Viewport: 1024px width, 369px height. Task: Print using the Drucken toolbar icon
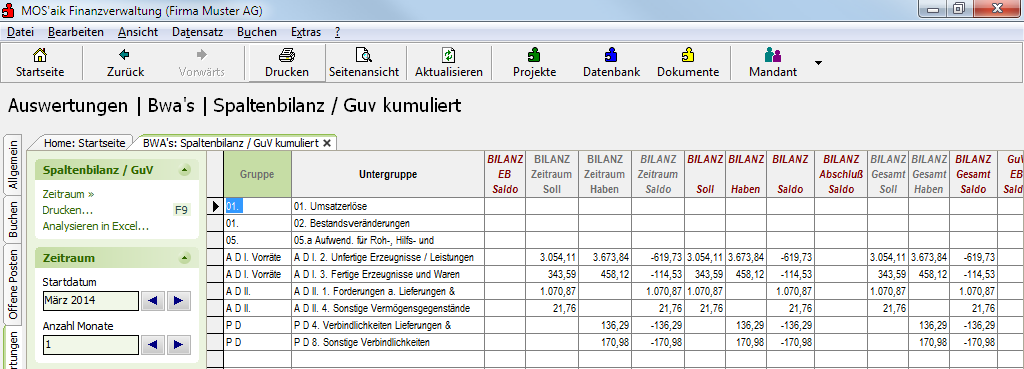pos(287,55)
